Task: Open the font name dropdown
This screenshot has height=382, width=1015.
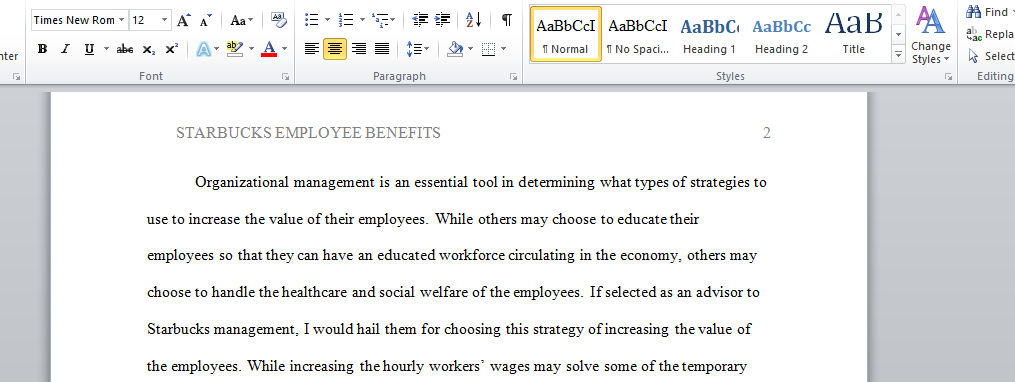Action: click(122, 20)
